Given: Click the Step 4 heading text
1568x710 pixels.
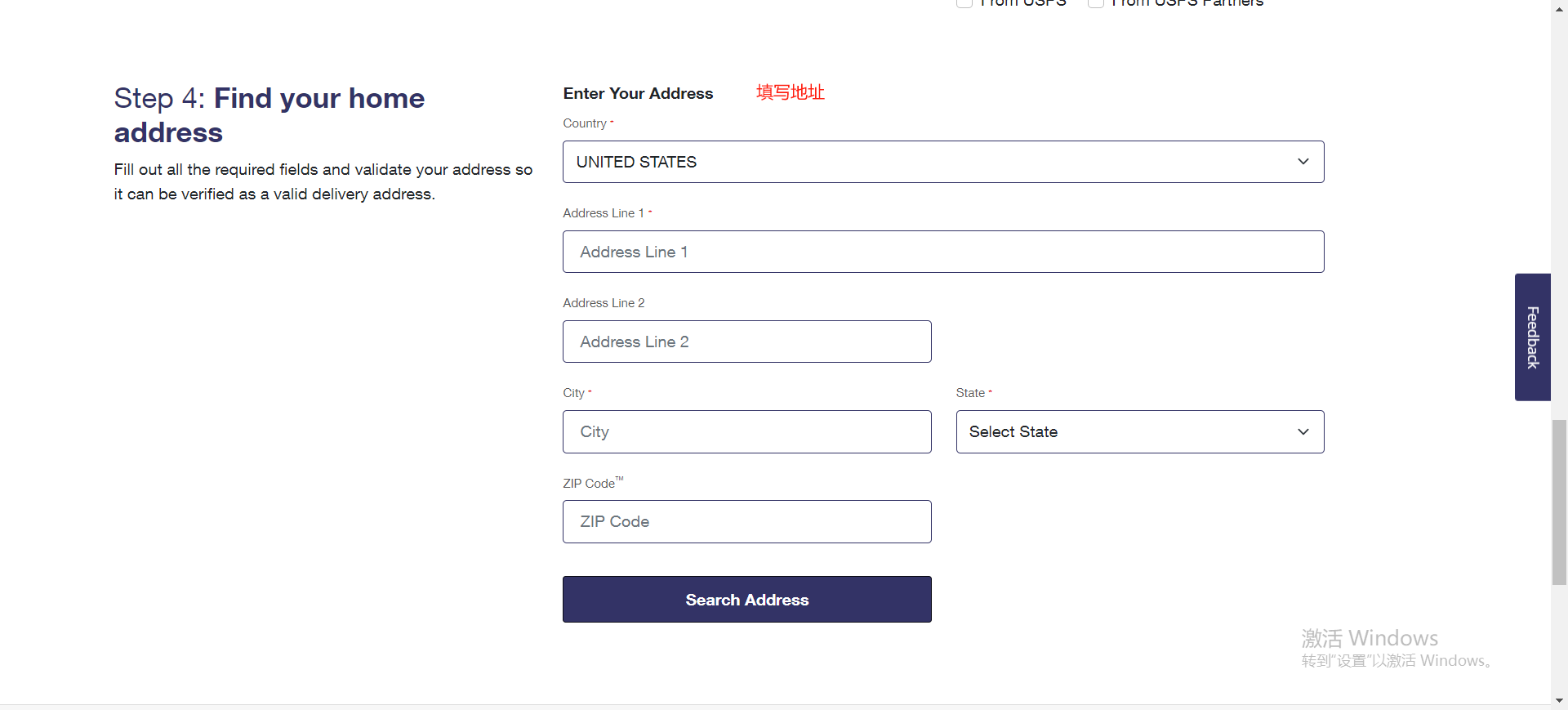Looking at the screenshot, I should pyautogui.click(x=269, y=115).
